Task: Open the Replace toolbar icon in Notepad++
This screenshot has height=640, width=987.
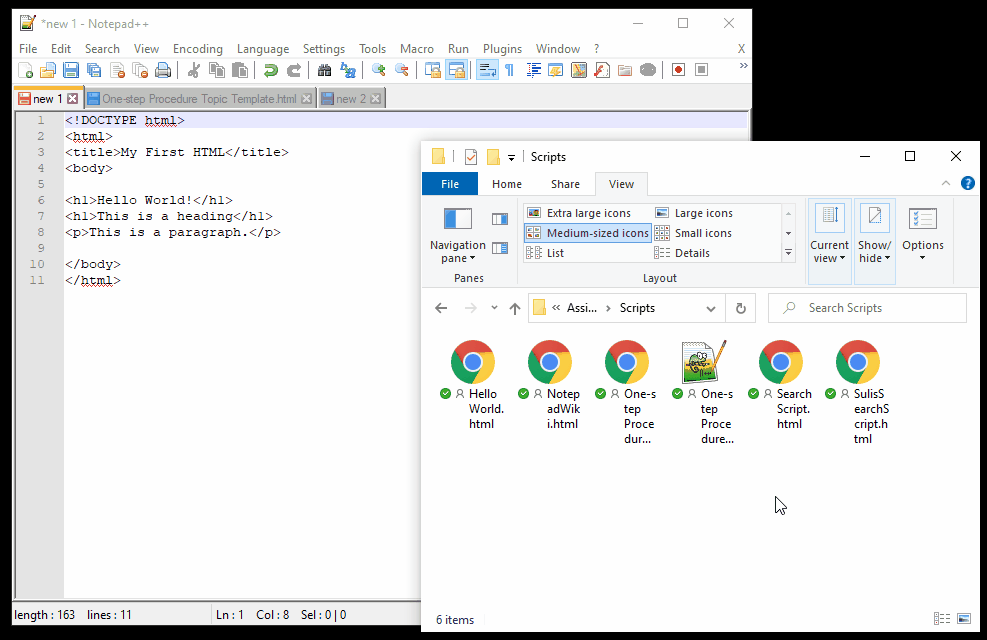Action: pos(348,70)
